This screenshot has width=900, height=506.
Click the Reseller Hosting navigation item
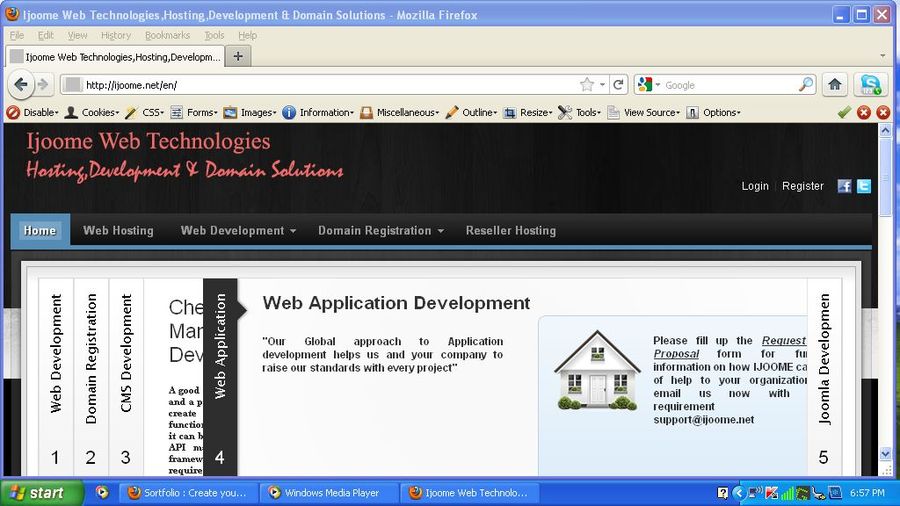pos(511,231)
